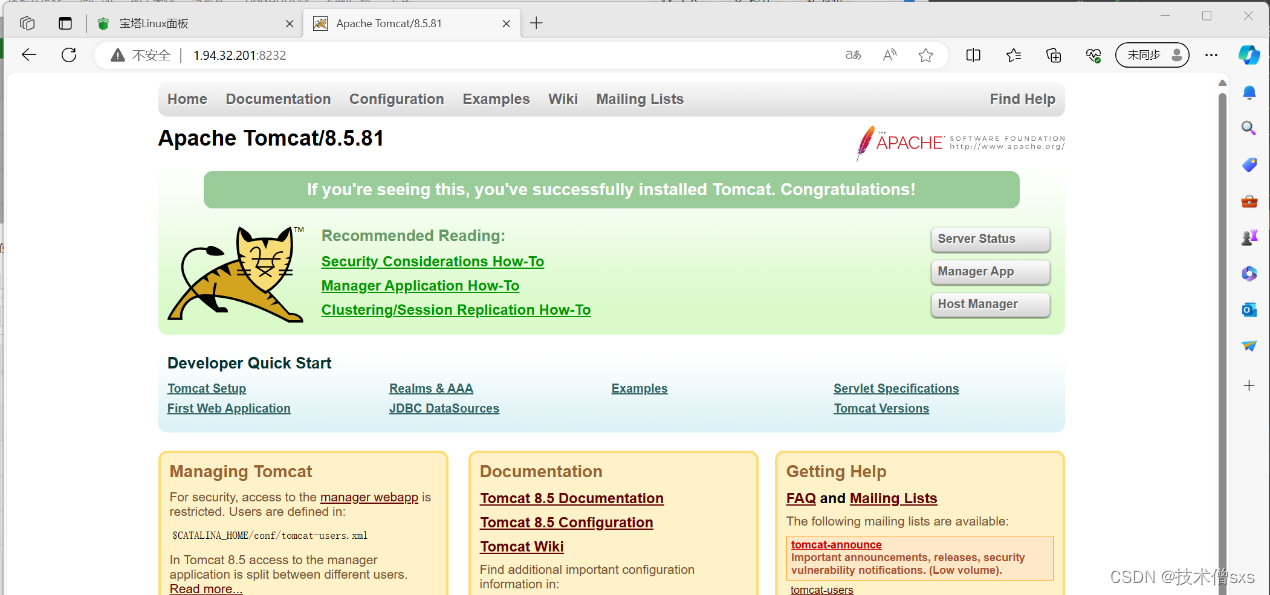Open the sidebar Microsoft 365 icon

coord(1249,273)
